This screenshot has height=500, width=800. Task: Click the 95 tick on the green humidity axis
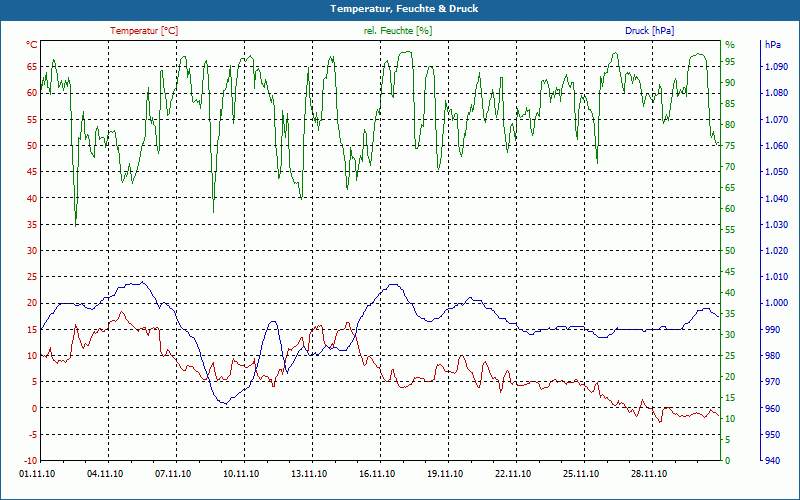coord(730,62)
